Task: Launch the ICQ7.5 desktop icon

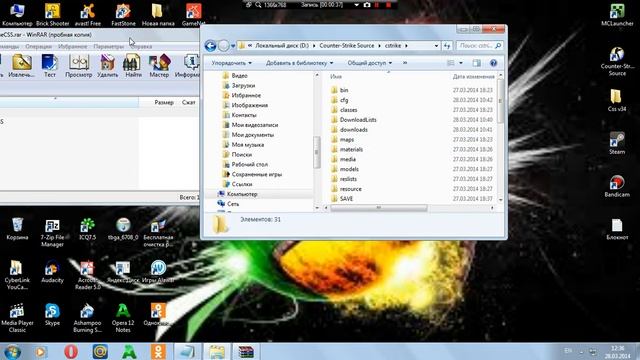Action: [x=87, y=229]
